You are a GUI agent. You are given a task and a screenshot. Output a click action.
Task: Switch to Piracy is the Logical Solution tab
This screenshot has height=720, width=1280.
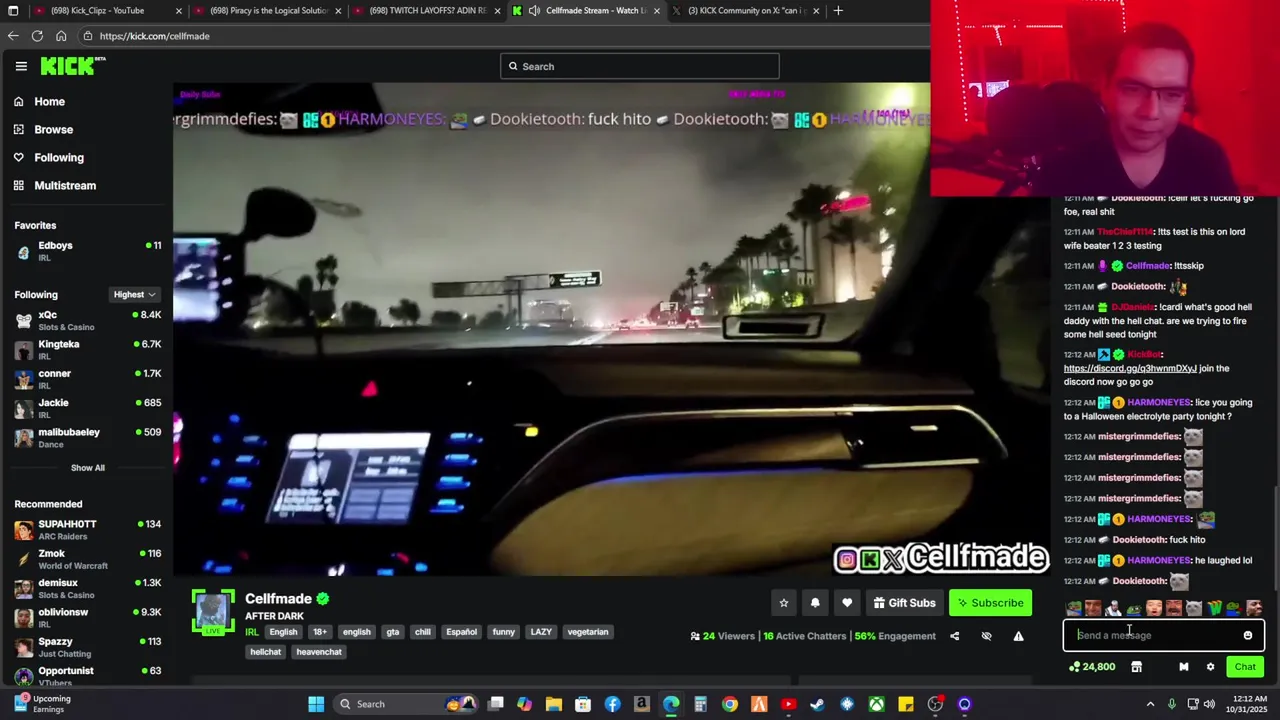pos(268,11)
